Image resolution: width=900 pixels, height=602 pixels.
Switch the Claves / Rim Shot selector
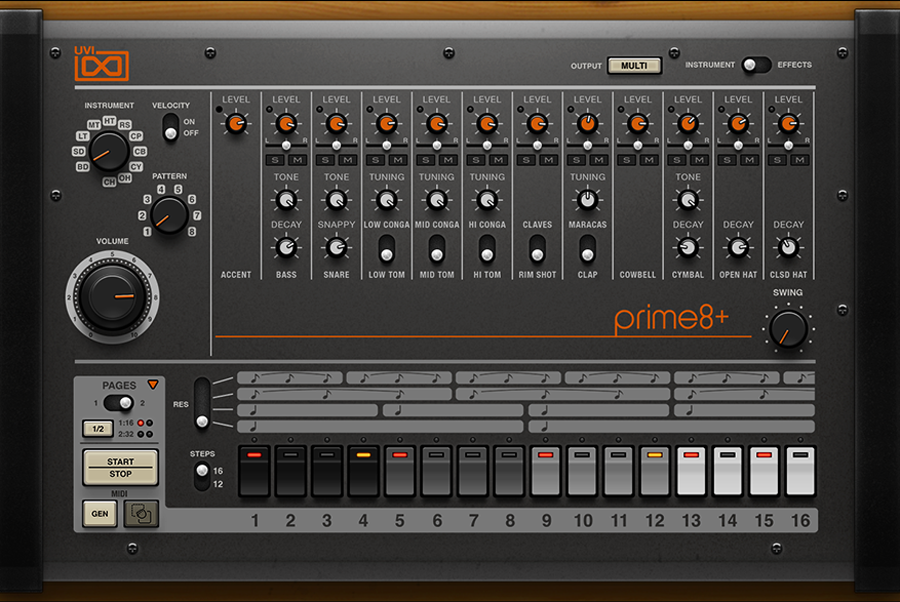537,248
